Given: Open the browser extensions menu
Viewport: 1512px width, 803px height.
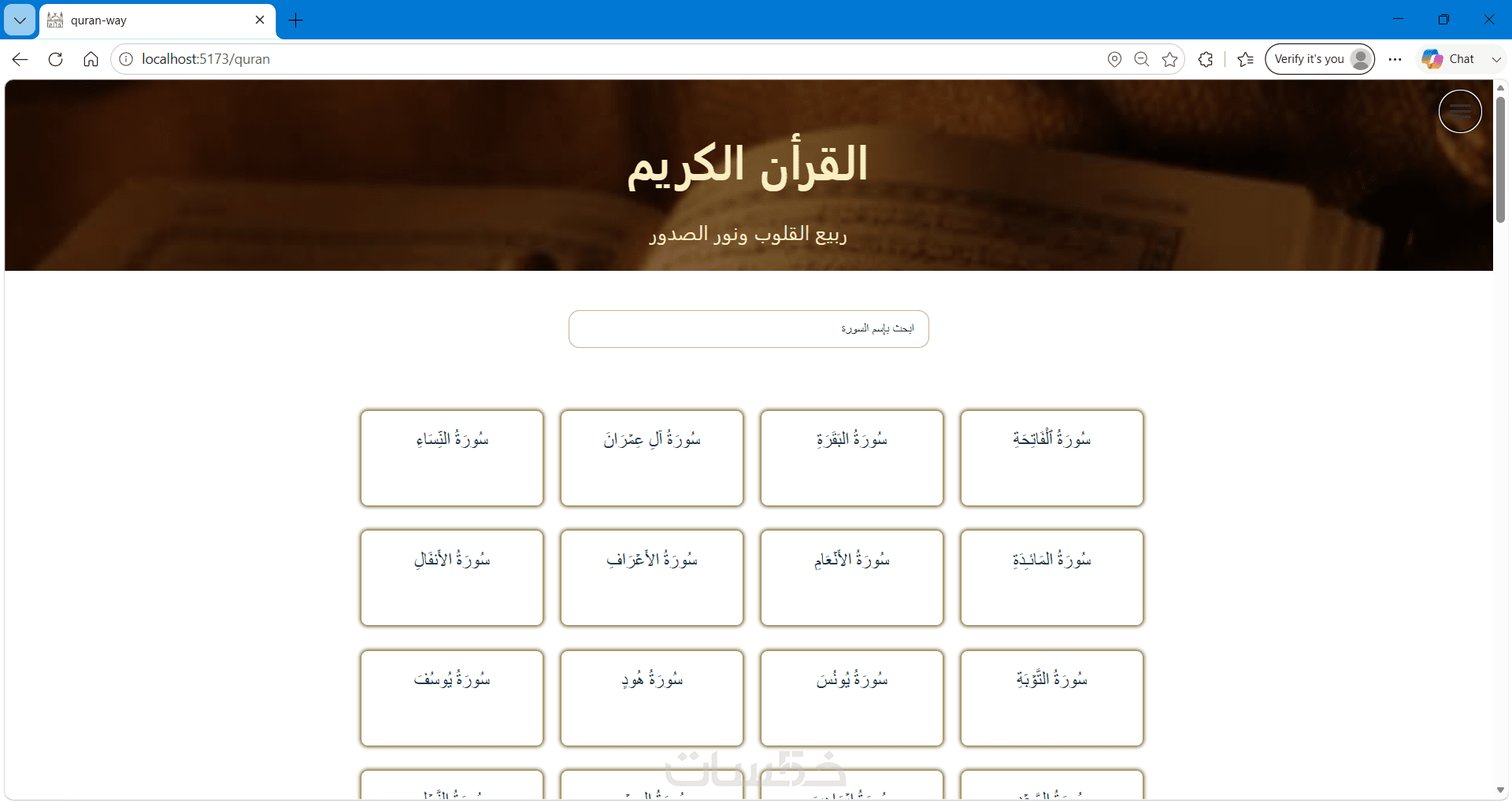Looking at the screenshot, I should point(1206,59).
